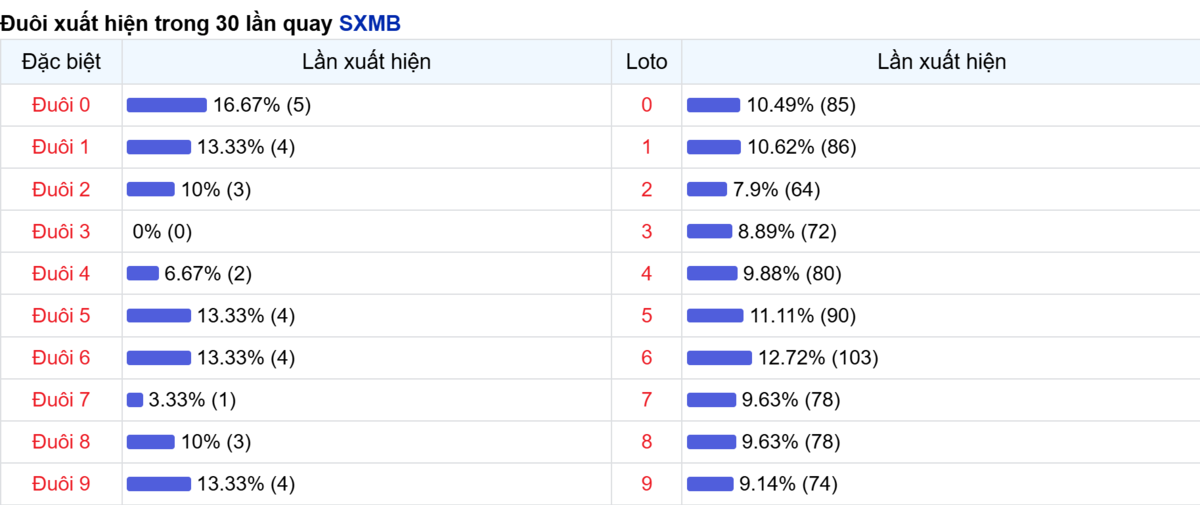The image size is (1200, 505).
Task: Click the Đặc biệt column header
Action: tap(61, 62)
